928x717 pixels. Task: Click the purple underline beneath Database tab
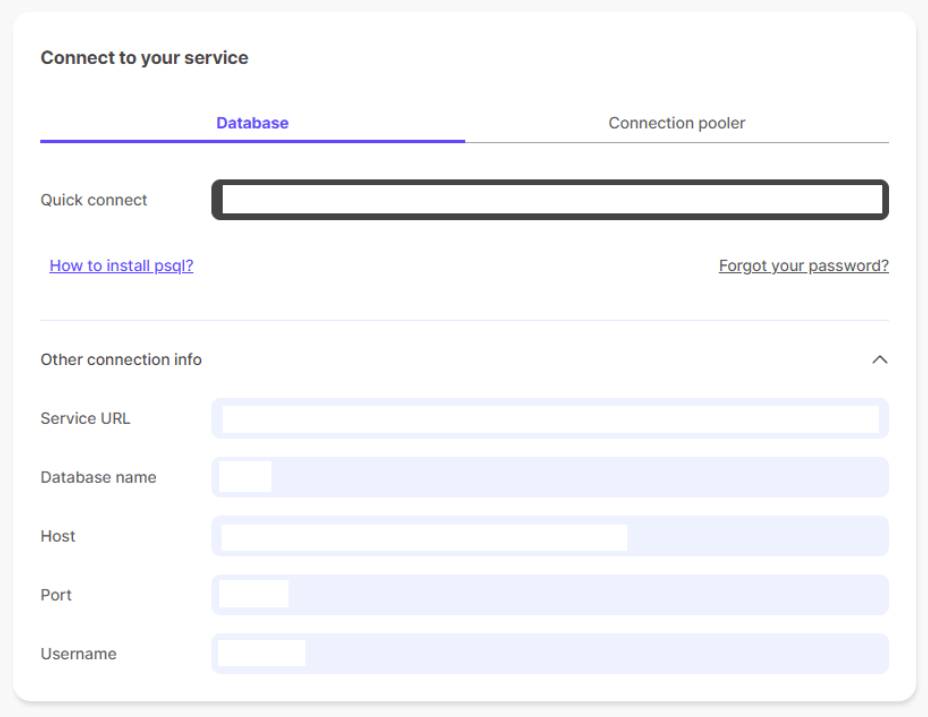click(252, 141)
